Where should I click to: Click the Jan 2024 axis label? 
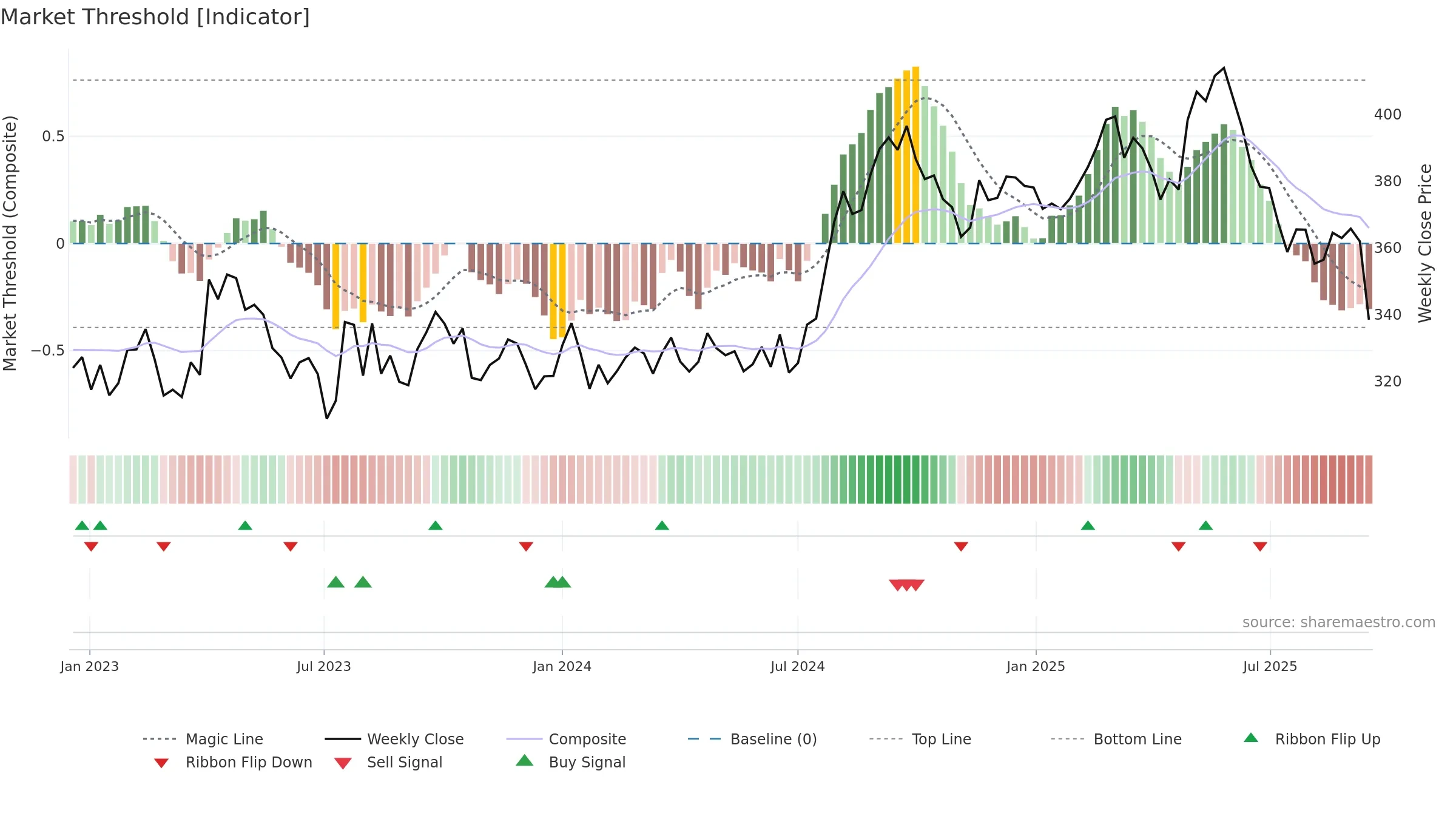tap(562, 666)
